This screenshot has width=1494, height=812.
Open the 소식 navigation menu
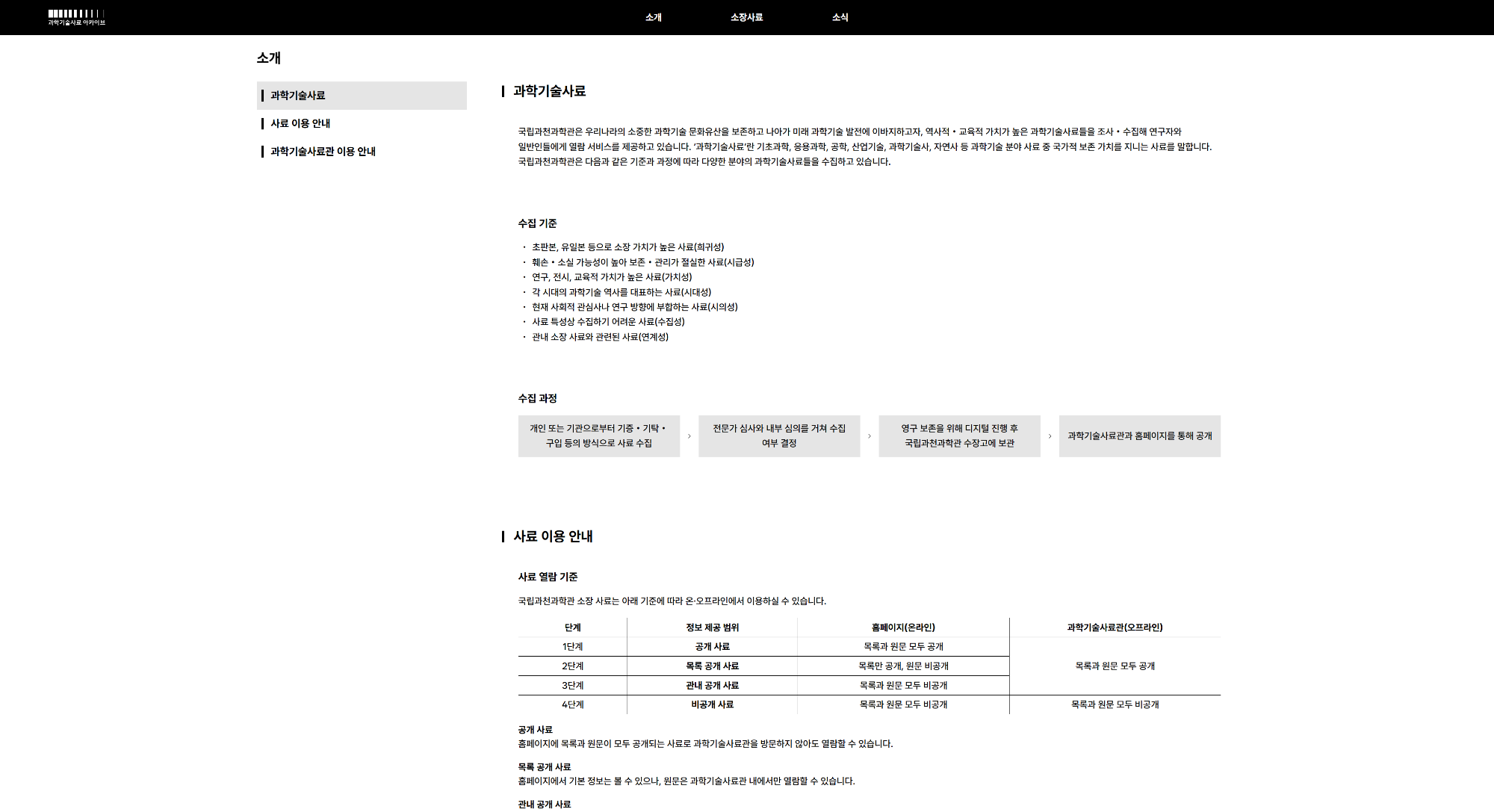point(840,17)
